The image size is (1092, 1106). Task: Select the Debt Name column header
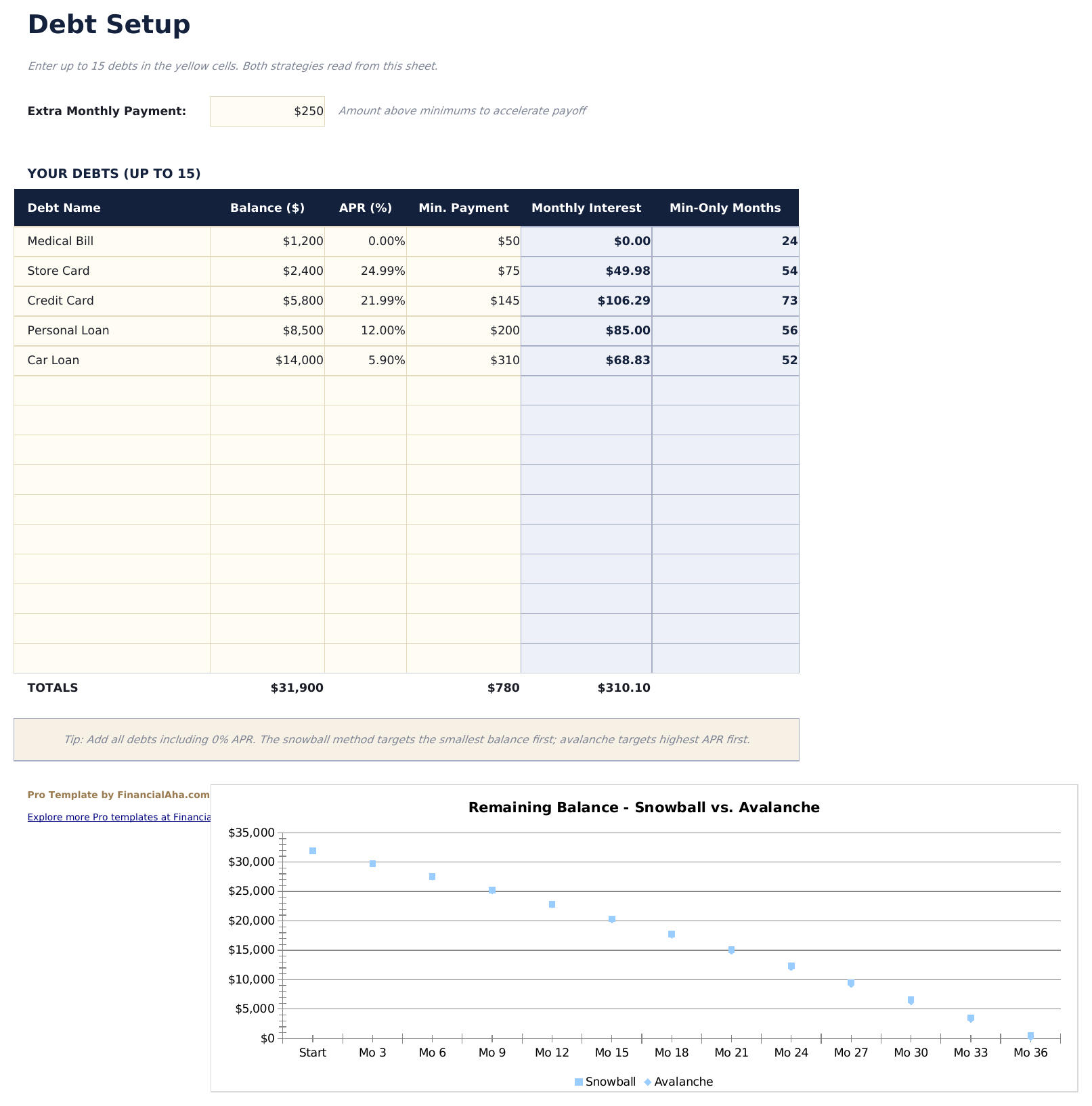(64, 208)
